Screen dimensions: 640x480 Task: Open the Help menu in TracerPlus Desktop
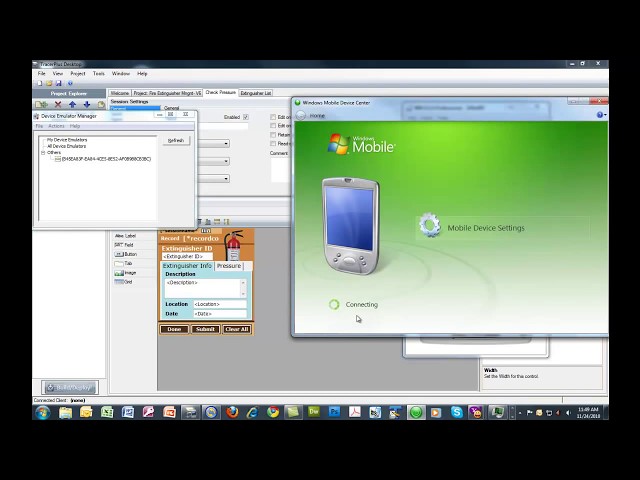[x=142, y=73]
